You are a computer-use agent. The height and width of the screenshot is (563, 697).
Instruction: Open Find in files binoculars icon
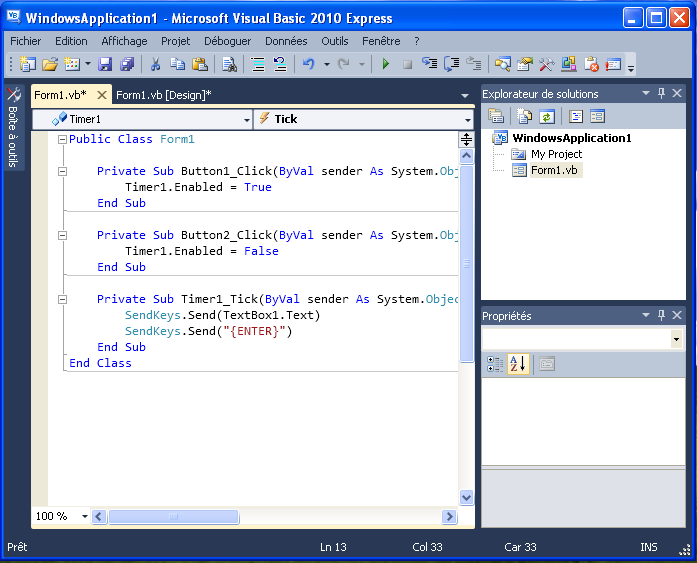[x=229, y=64]
